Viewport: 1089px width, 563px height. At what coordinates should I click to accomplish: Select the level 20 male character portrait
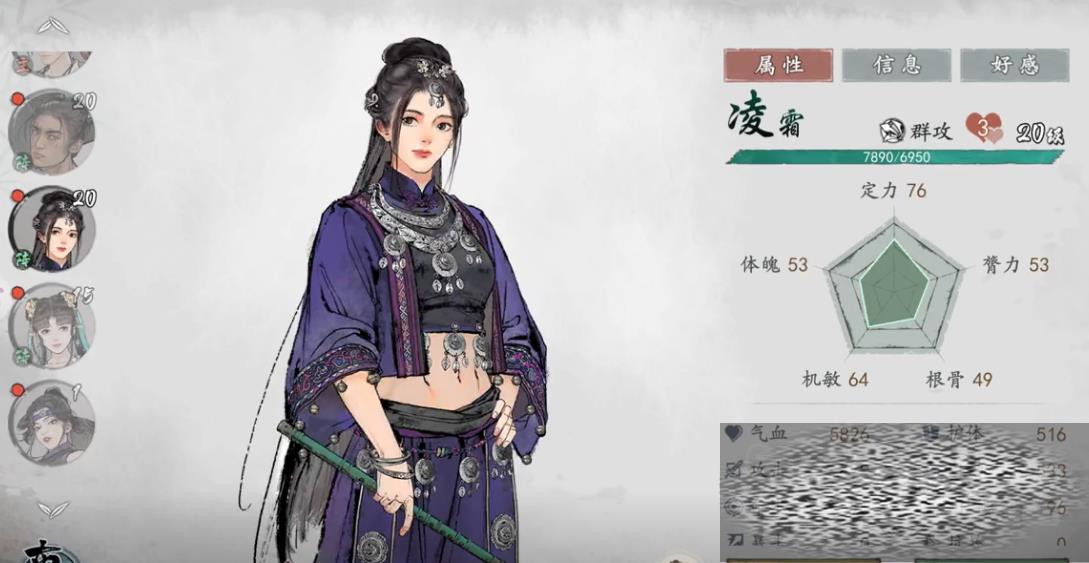[x=51, y=132]
